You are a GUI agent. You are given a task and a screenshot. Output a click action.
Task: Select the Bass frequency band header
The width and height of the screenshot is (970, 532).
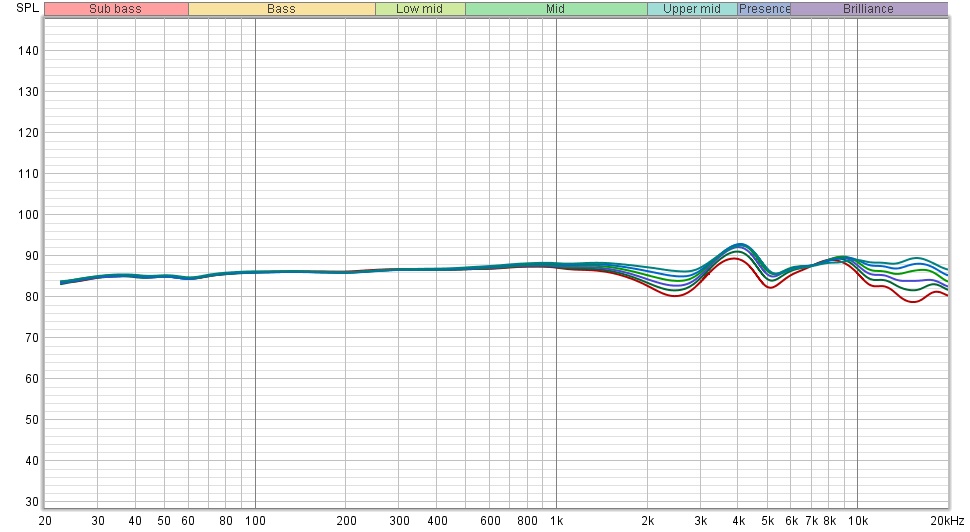(281, 9)
